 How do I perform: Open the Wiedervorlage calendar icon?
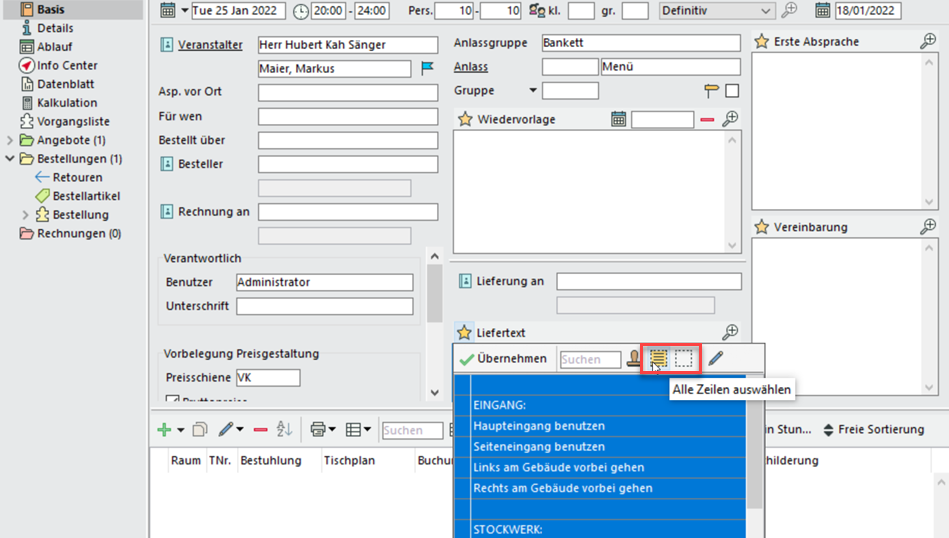pos(618,119)
